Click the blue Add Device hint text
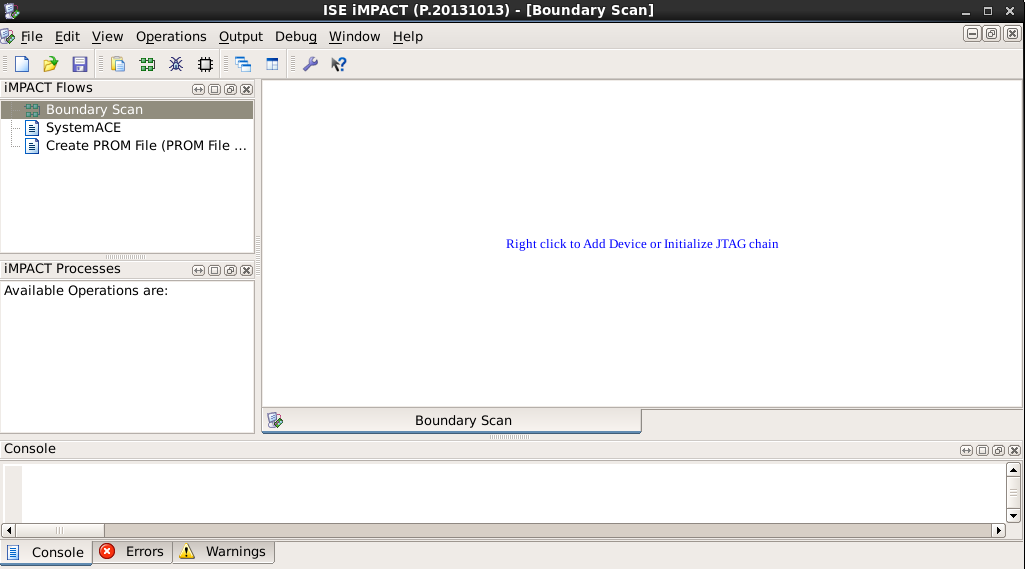Image resolution: width=1025 pixels, height=569 pixels. pyautogui.click(x=642, y=244)
